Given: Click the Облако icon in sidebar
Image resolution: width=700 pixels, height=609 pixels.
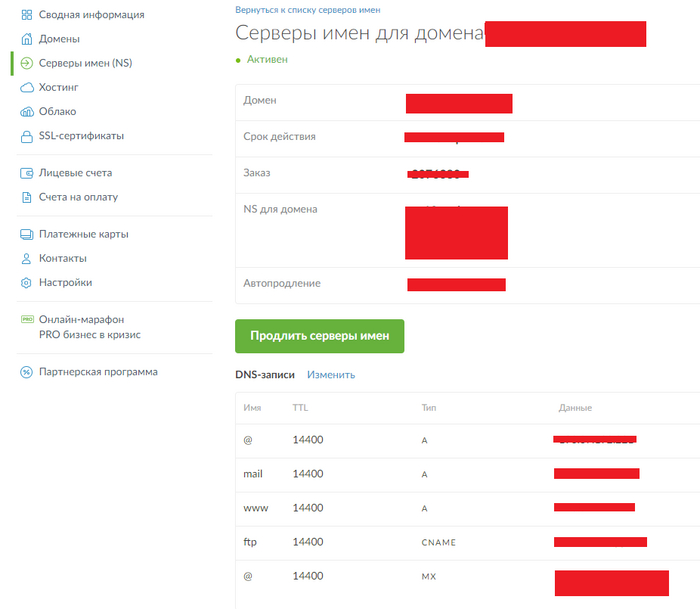Looking at the screenshot, I should tap(27, 112).
